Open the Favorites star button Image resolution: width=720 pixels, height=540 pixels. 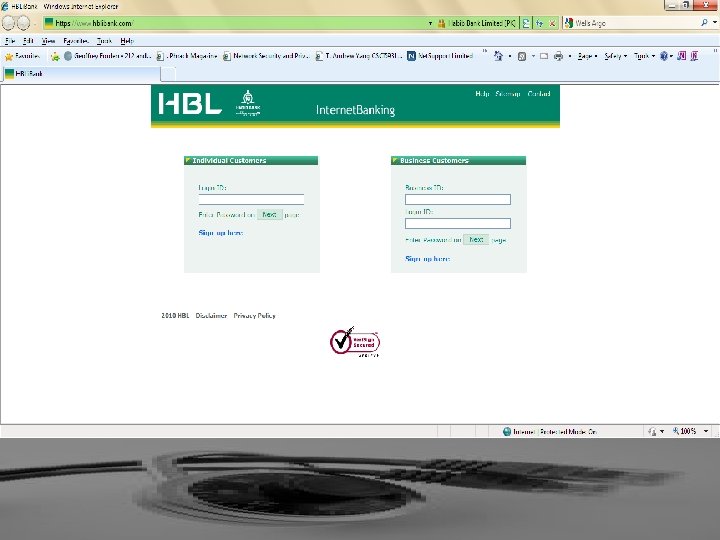pos(22,56)
